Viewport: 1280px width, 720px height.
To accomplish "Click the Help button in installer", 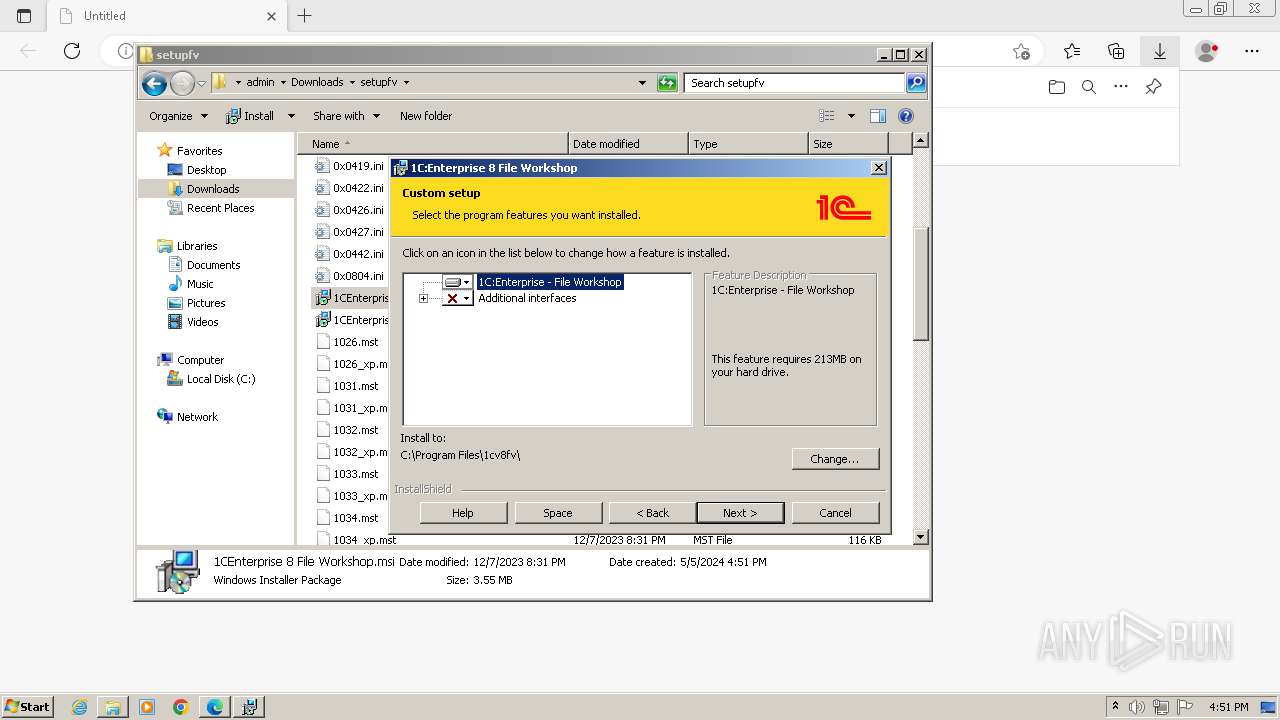I will [x=463, y=513].
